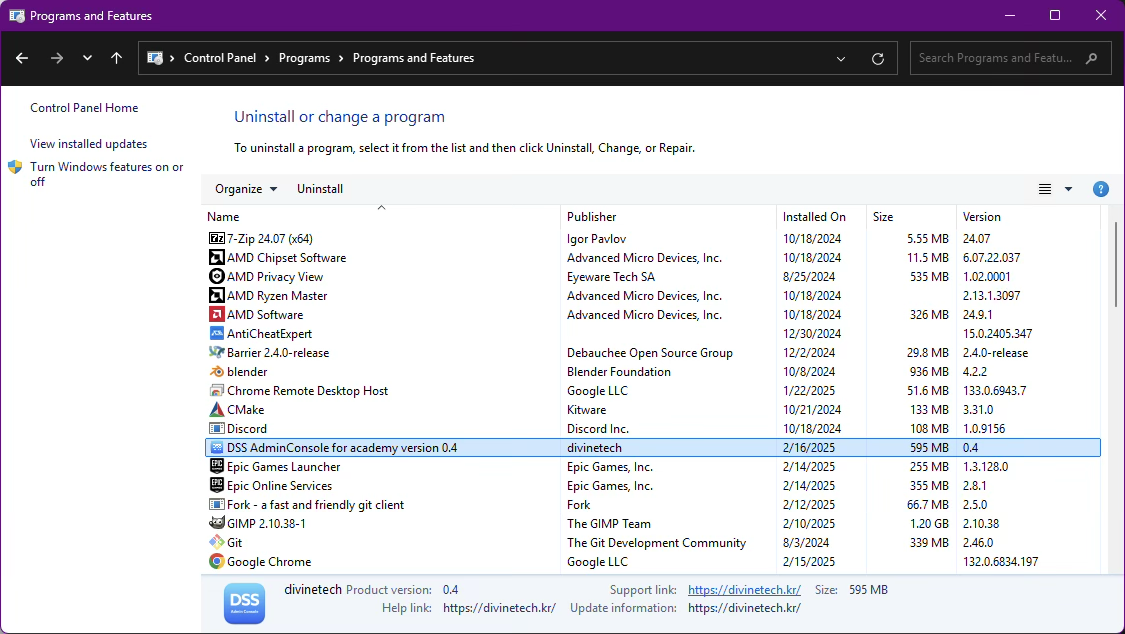The image size is (1125, 634).
Task: Open View installed updates link
Action: coord(88,144)
